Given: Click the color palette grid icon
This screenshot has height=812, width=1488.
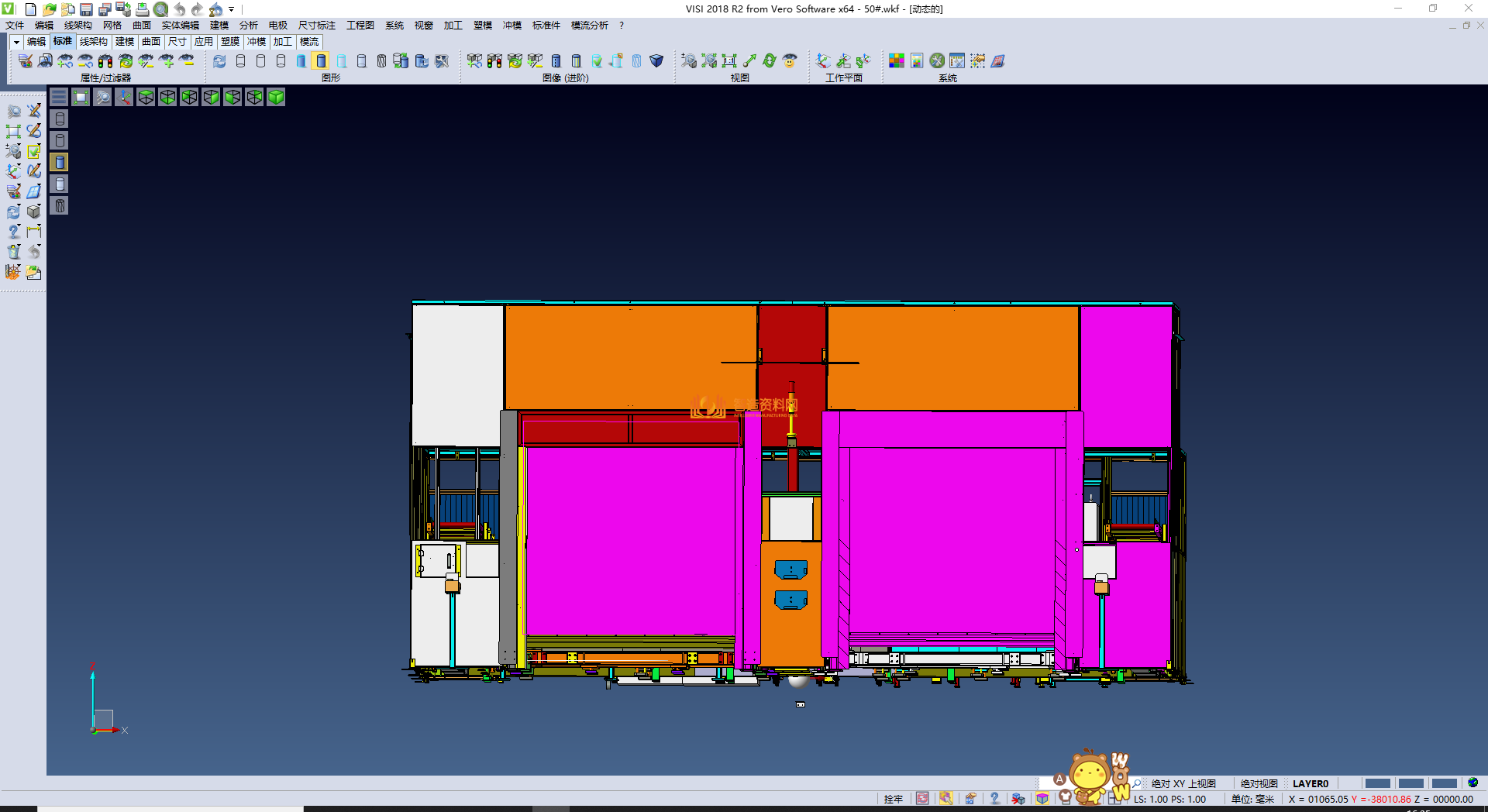Looking at the screenshot, I should coord(897,61).
